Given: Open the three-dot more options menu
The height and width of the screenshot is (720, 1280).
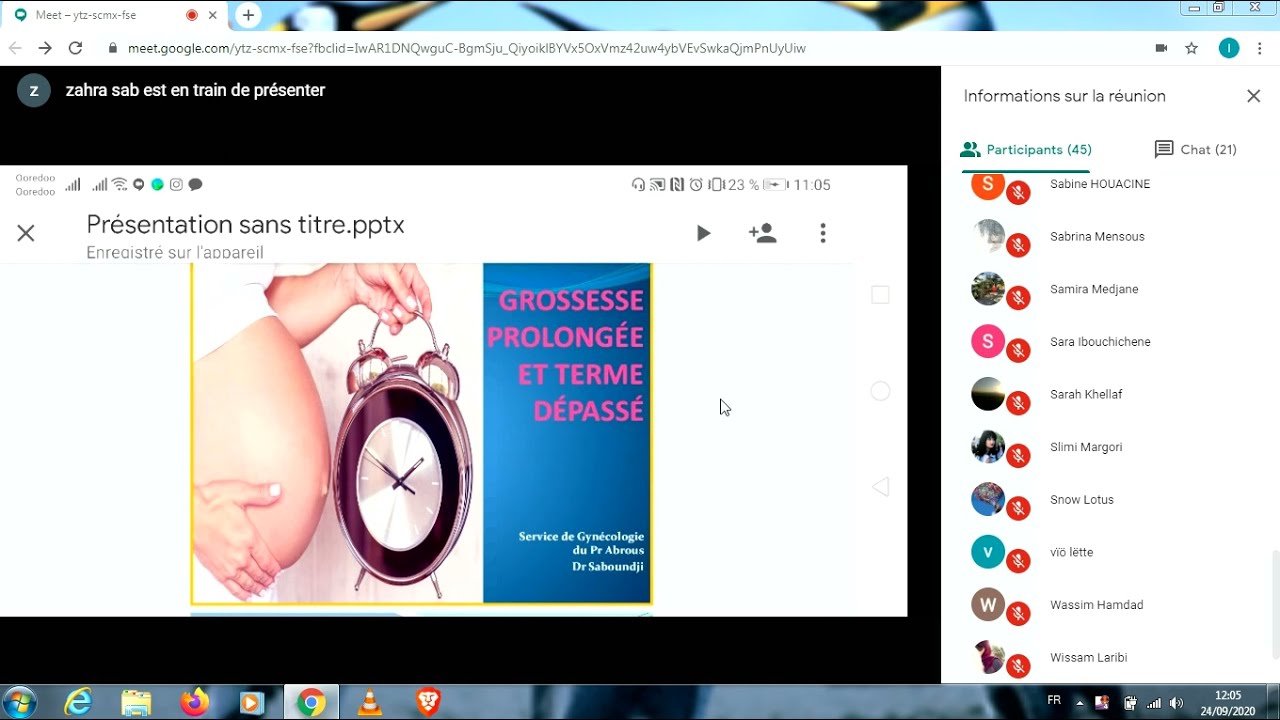Looking at the screenshot, I should [x=823, y=233].
